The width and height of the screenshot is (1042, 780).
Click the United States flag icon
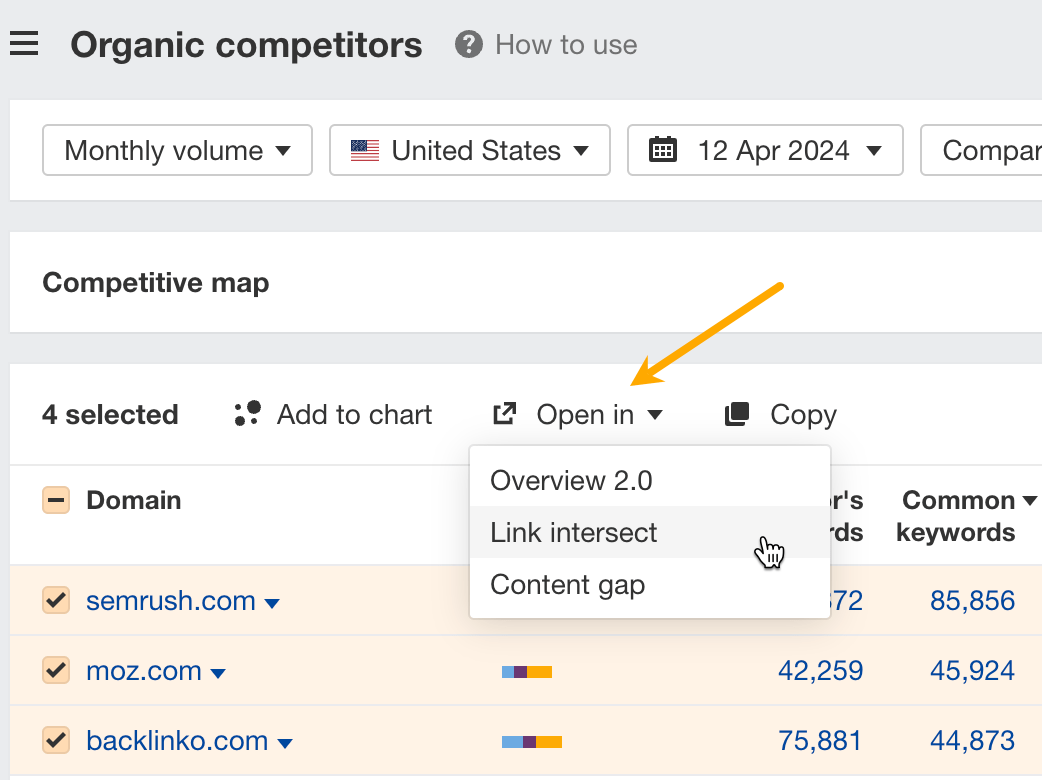point(365,150)
